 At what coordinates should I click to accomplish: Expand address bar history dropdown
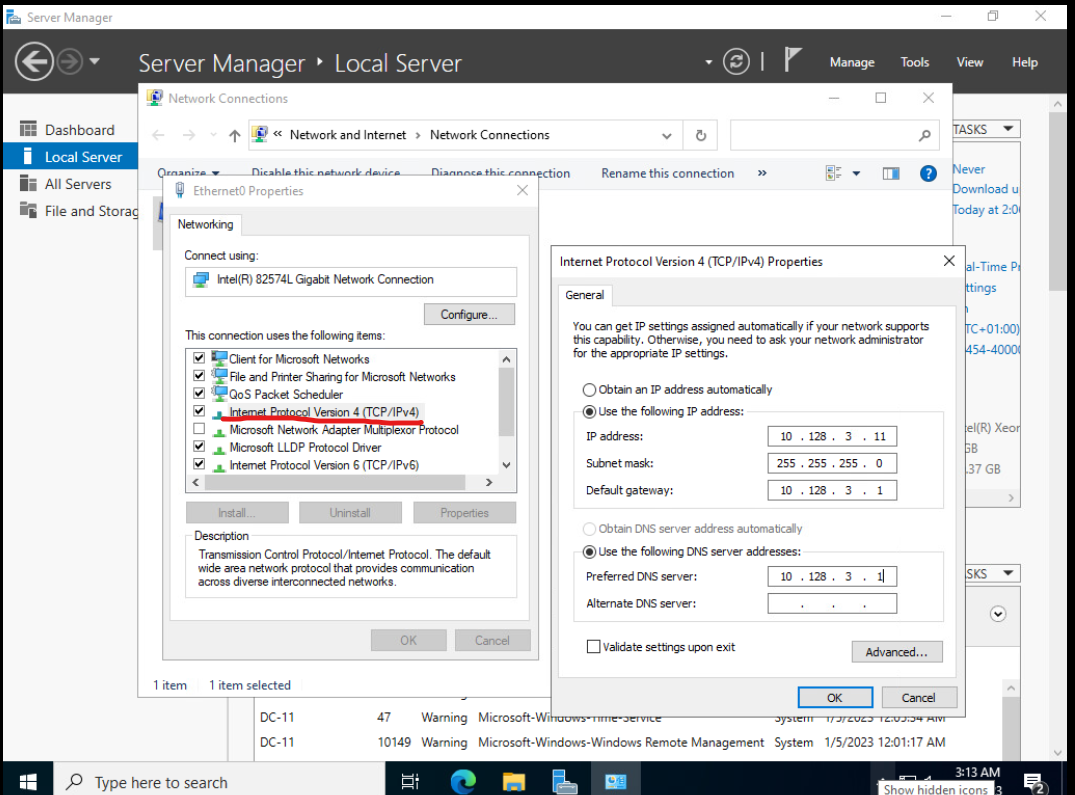[666, 136]
